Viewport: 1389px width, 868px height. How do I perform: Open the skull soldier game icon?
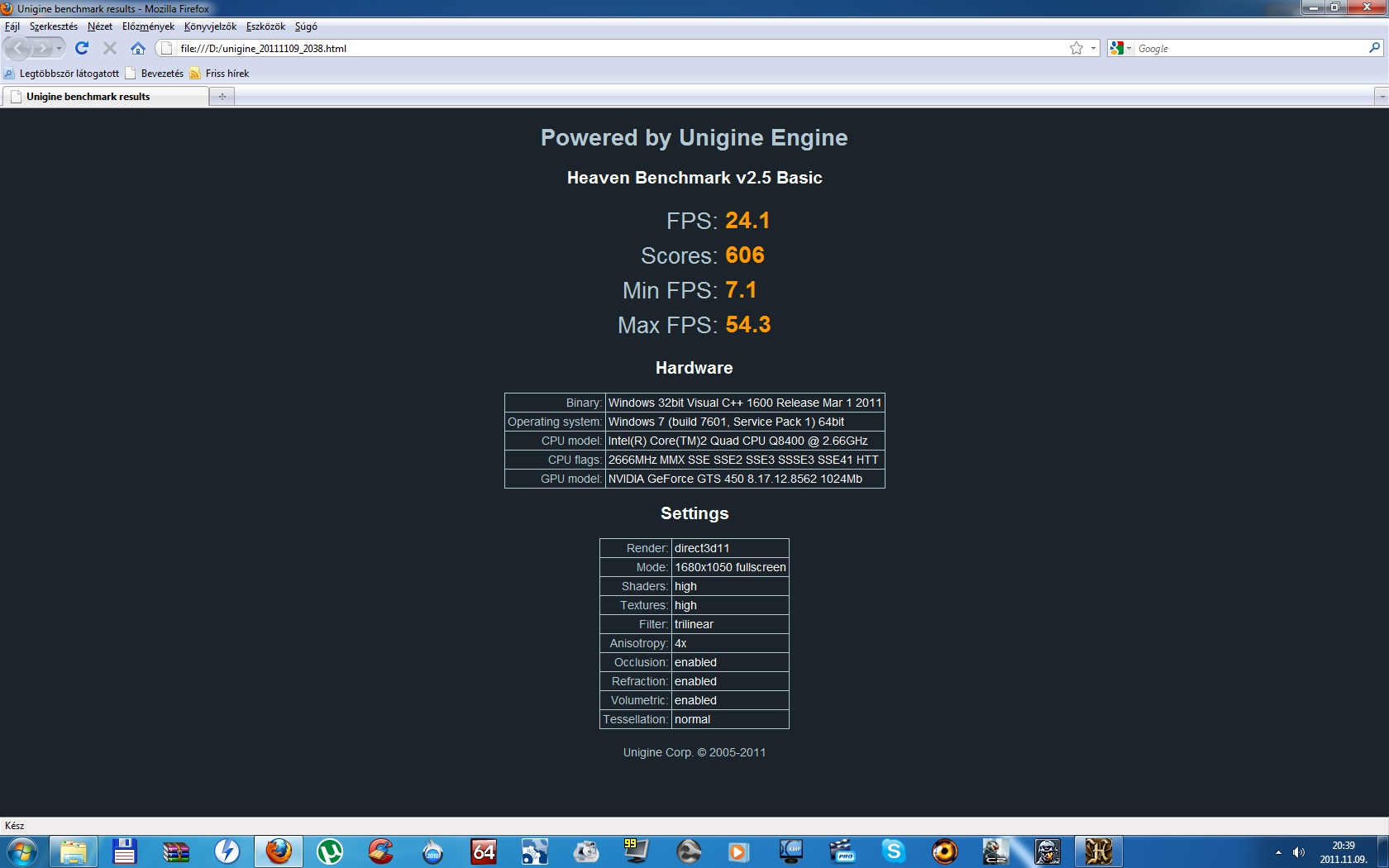click(x=1048, y=851)
